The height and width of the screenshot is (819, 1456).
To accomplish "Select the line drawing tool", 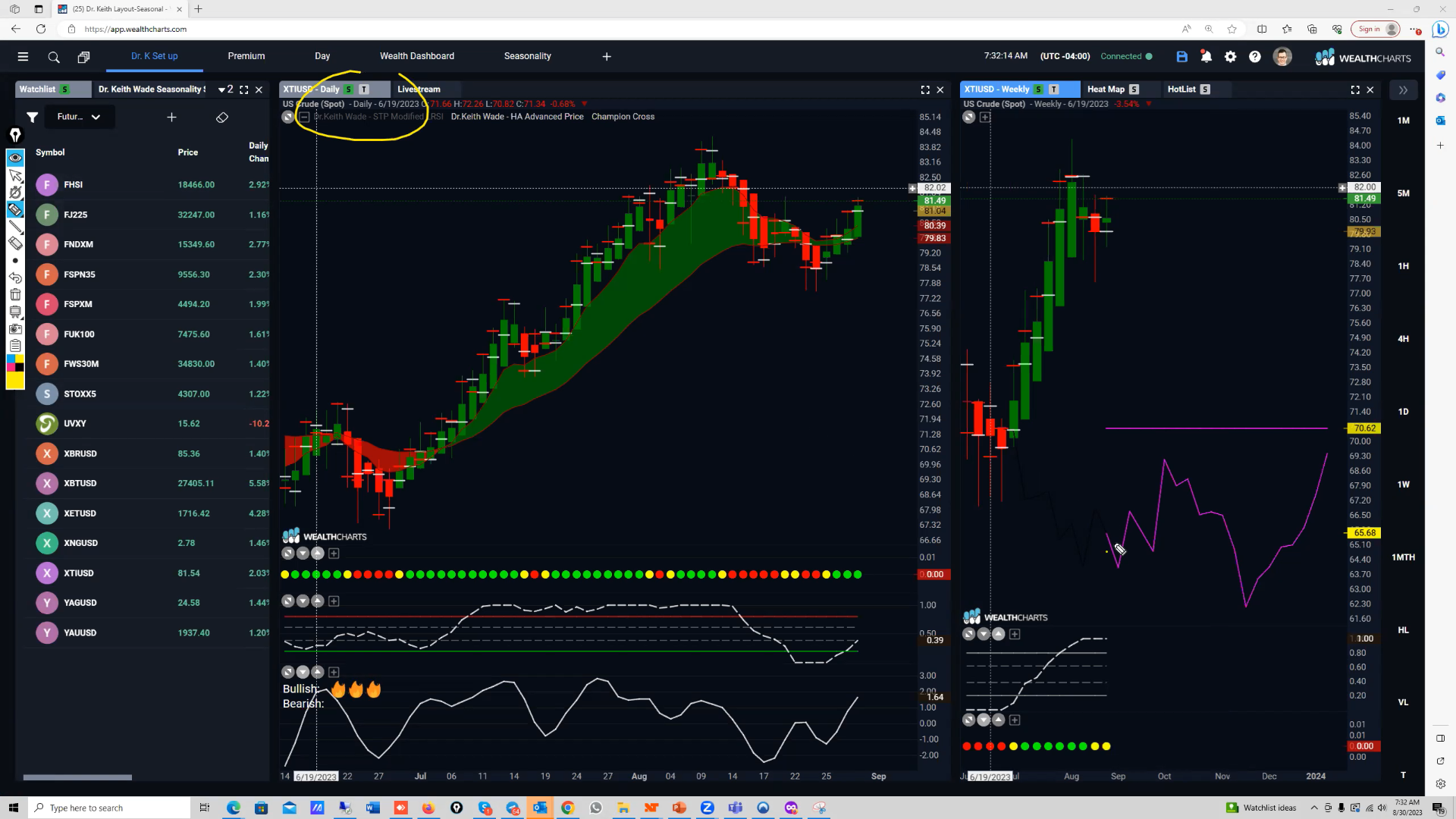I will click(x=15, y=227).
